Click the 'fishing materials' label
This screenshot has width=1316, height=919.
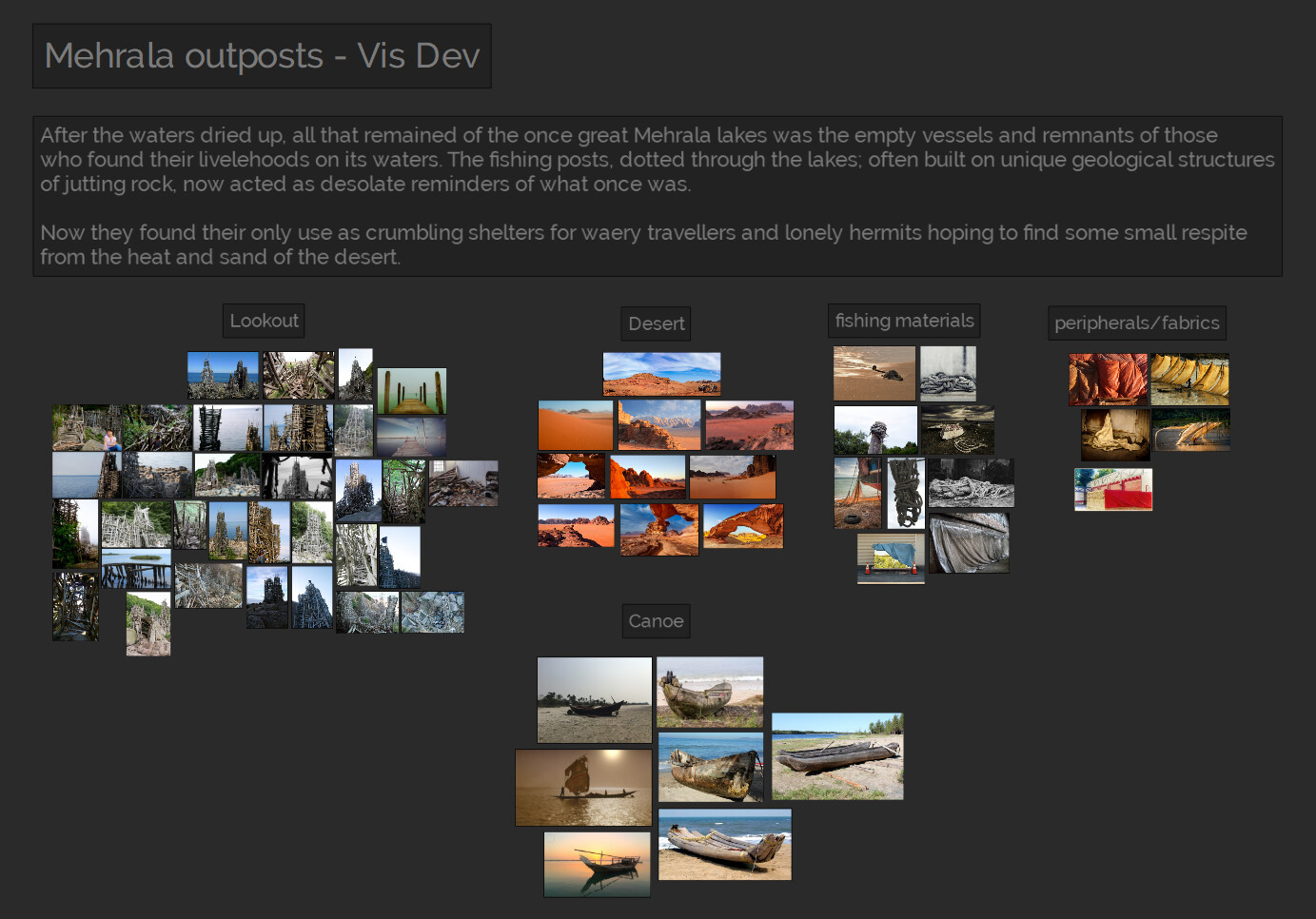(904, 321)
